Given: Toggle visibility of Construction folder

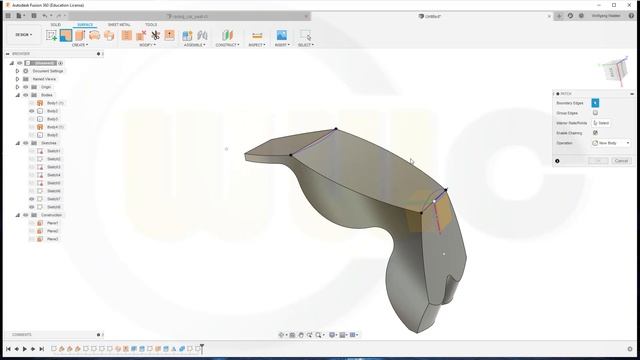Looking at the screenshot, I should click(x=26, y=215).
